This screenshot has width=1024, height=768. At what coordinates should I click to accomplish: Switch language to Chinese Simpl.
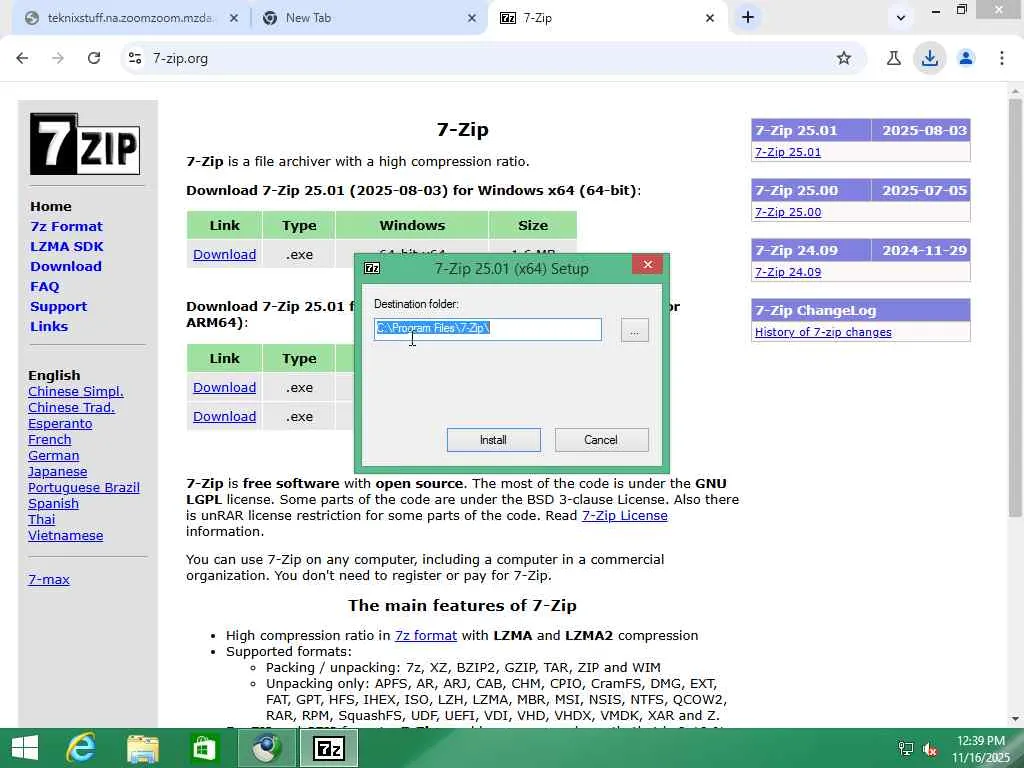coord(76,392)
